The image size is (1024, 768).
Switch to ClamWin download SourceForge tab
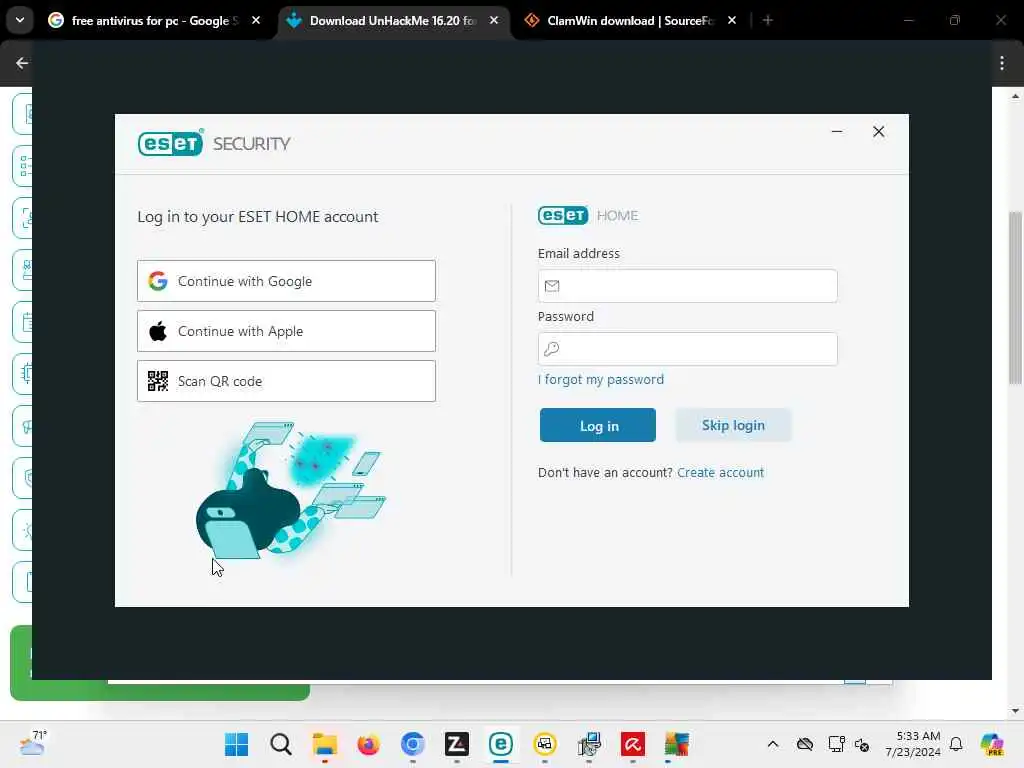(630, 20)
